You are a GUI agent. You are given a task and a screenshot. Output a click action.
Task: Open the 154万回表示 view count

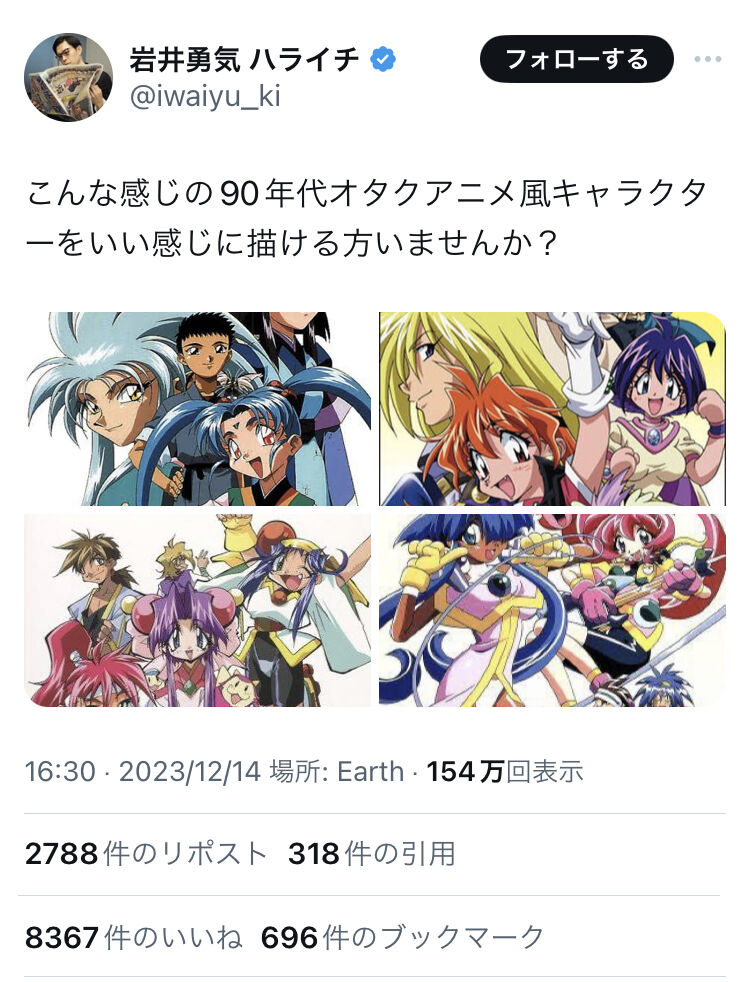click(x=505, y=772)
